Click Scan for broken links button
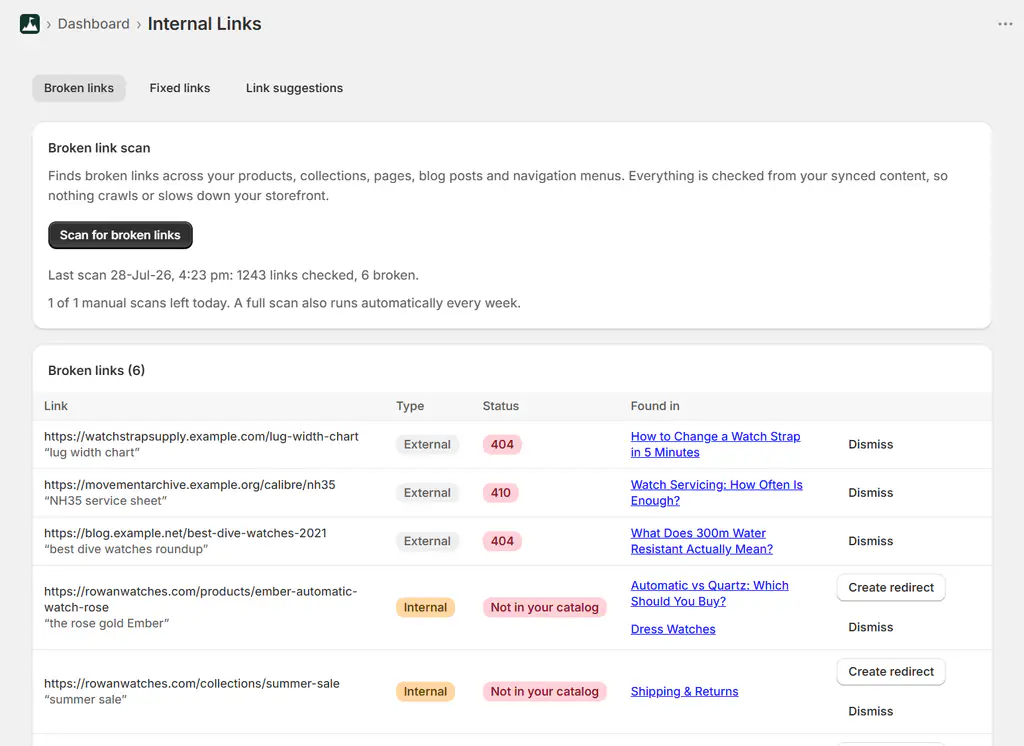The image size is (1024, 746). click(x=120, y=235)
